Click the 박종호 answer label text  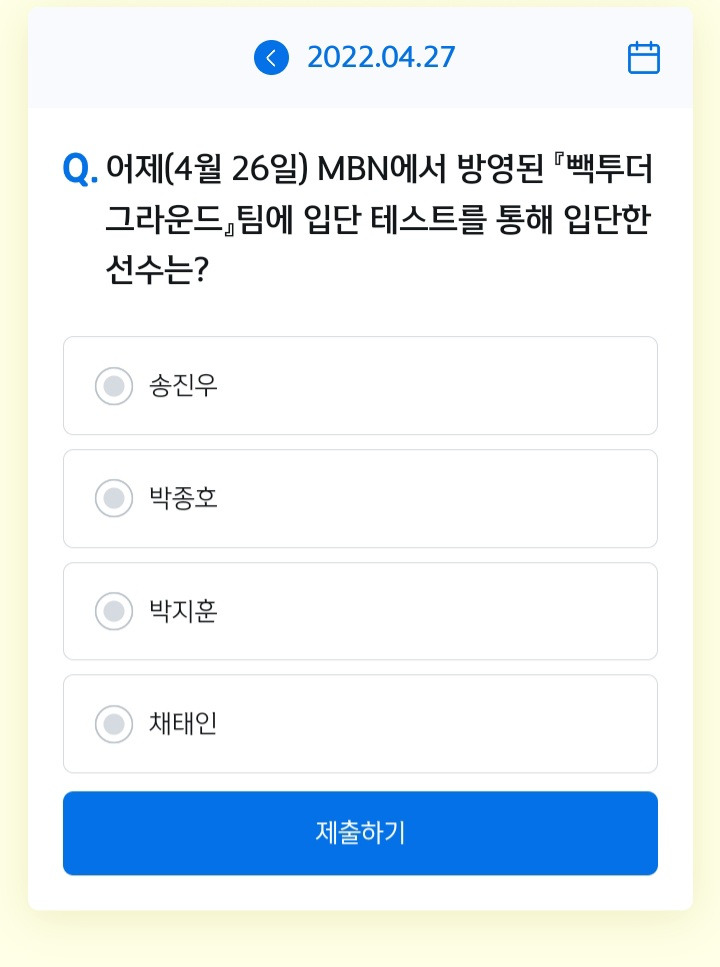pos(183,498)
